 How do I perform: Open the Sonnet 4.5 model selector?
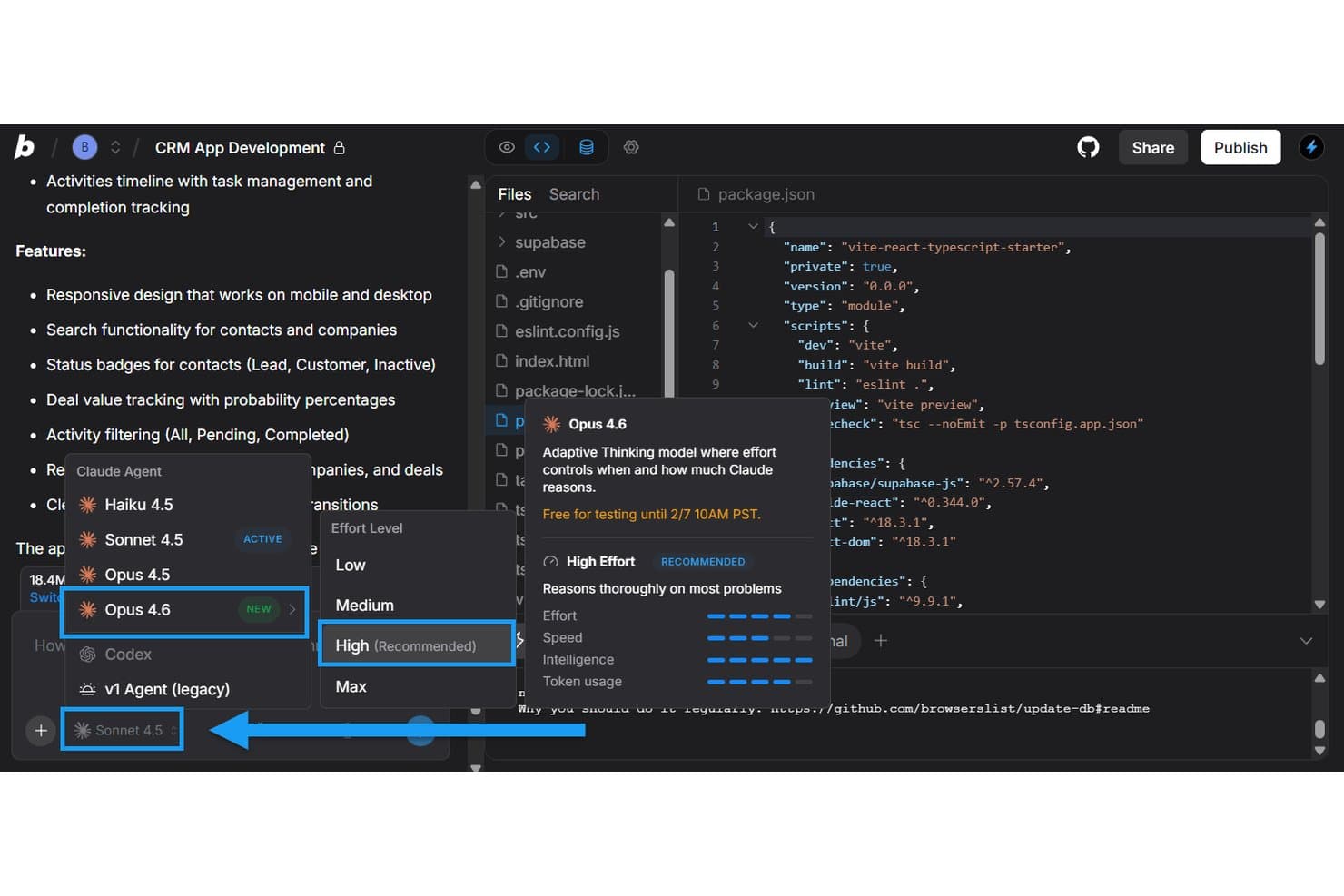(x=123, y=730)
